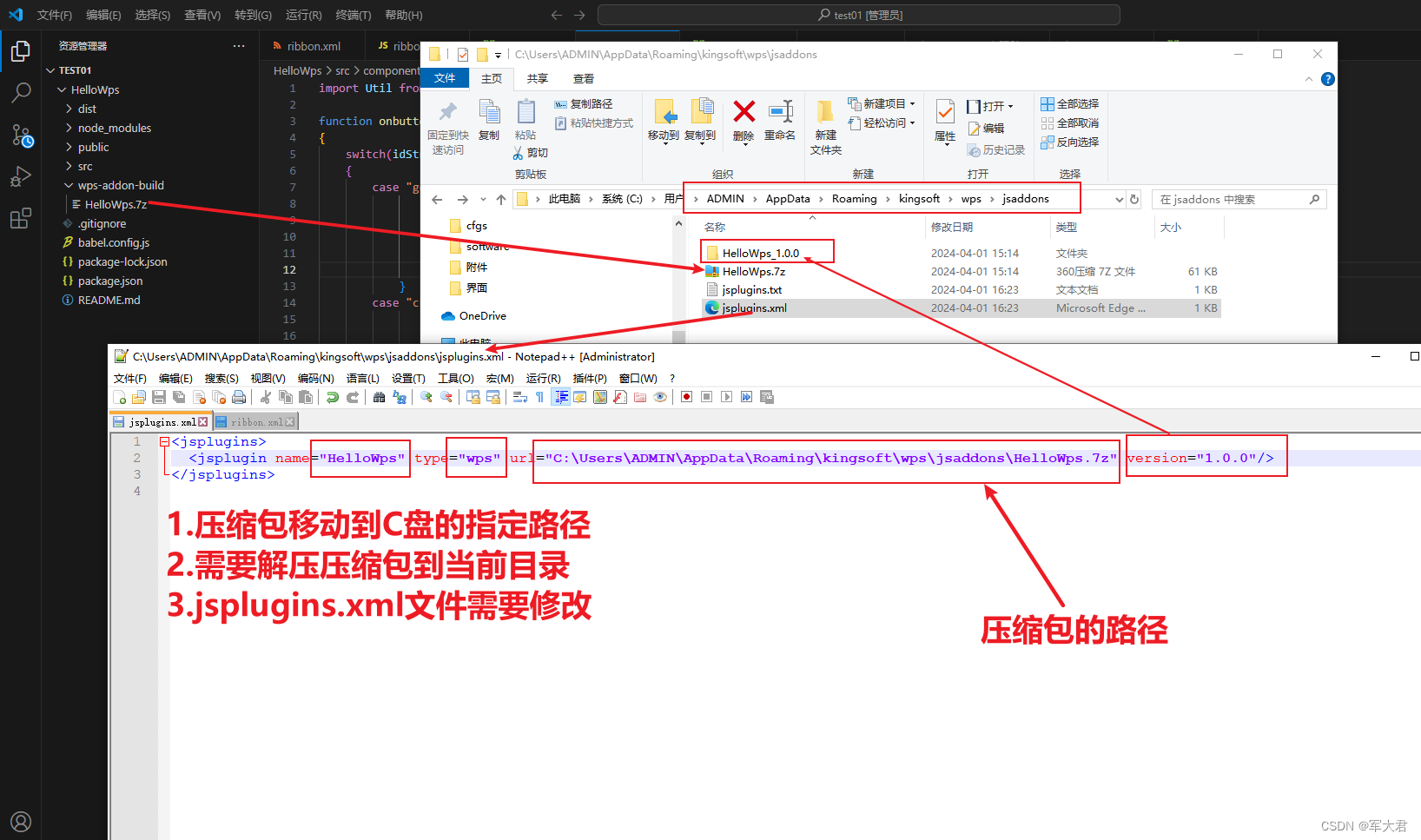Image resolution: width=1421 pixels, height=840 pixels.
Task: Click Explorer ribbon Paste icon
Action: [x=525, y=111]
